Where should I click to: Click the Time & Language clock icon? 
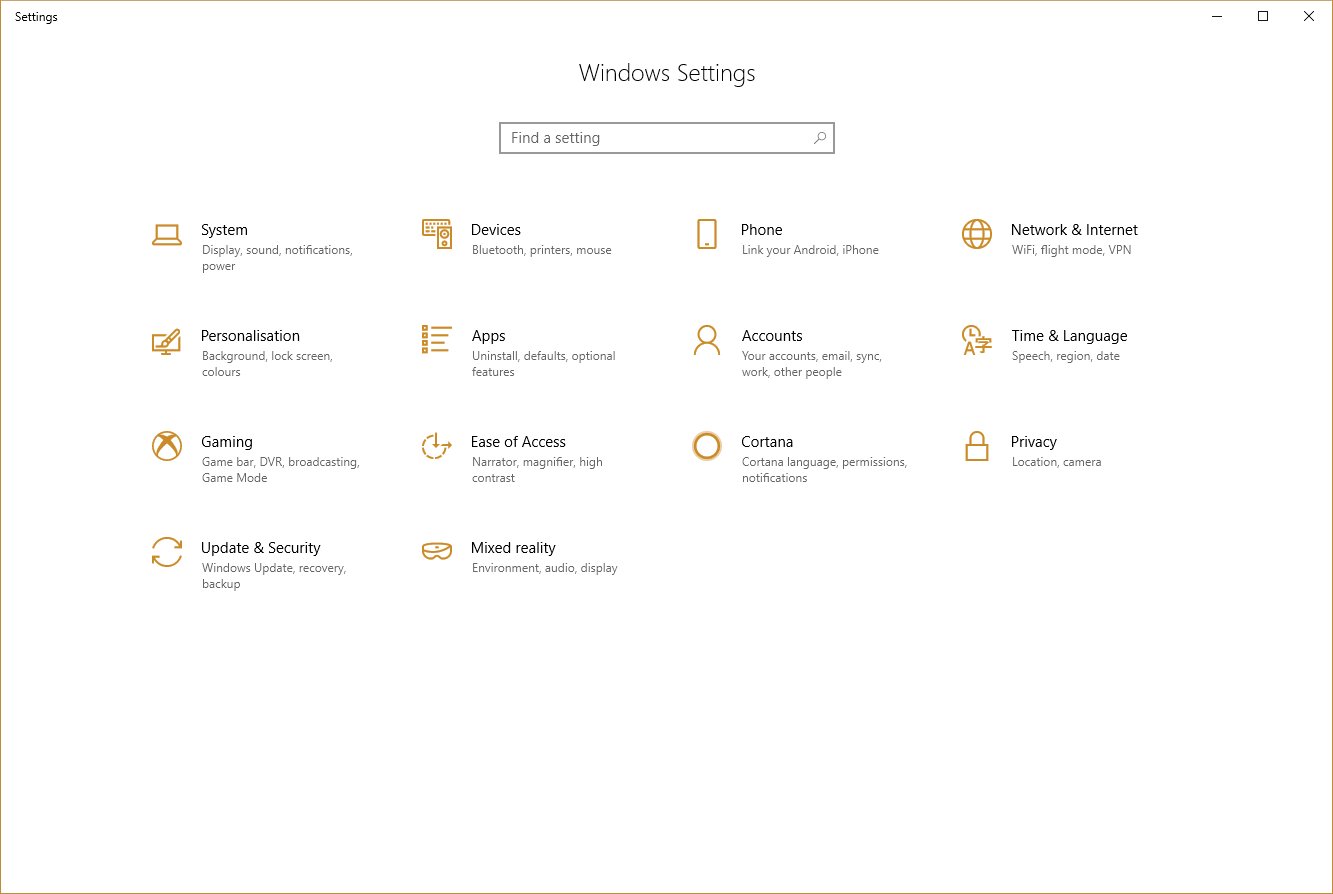[976, 341]
